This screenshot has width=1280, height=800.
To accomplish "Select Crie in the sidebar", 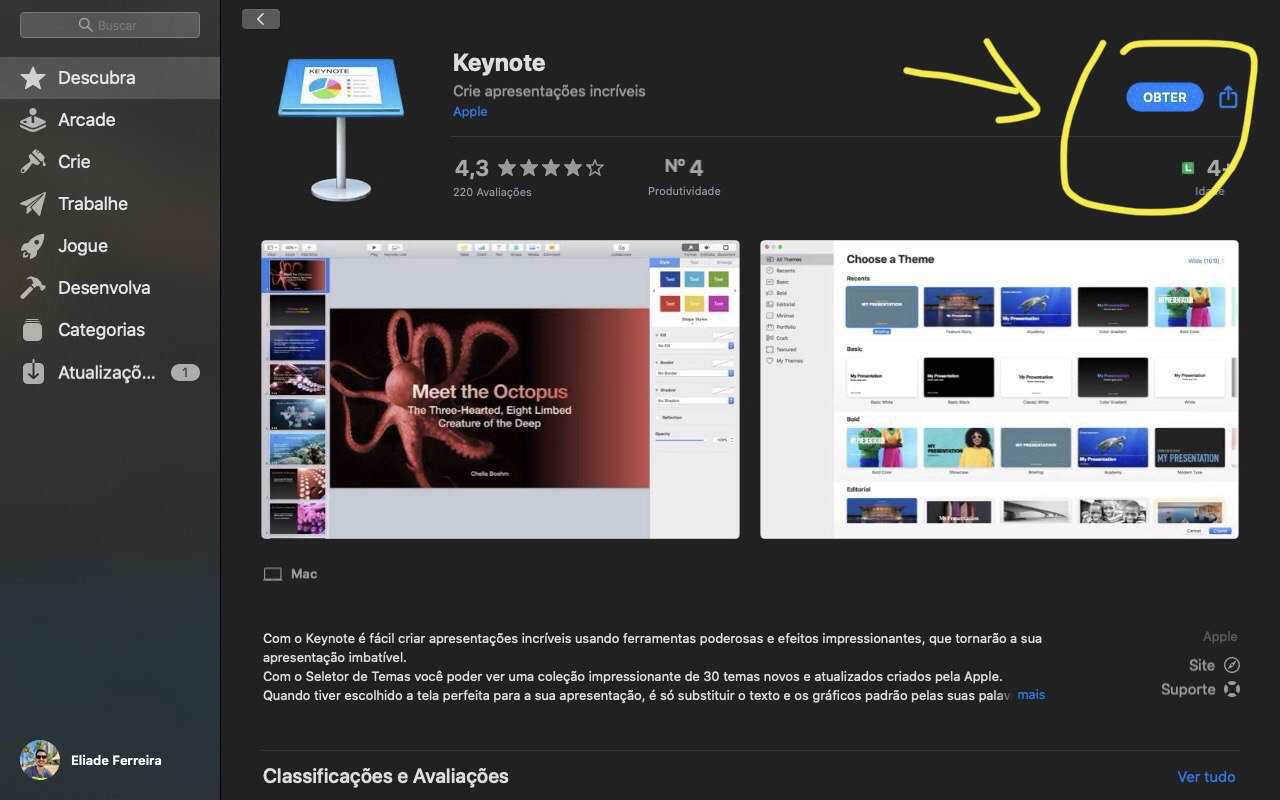I will coord(110,162).
